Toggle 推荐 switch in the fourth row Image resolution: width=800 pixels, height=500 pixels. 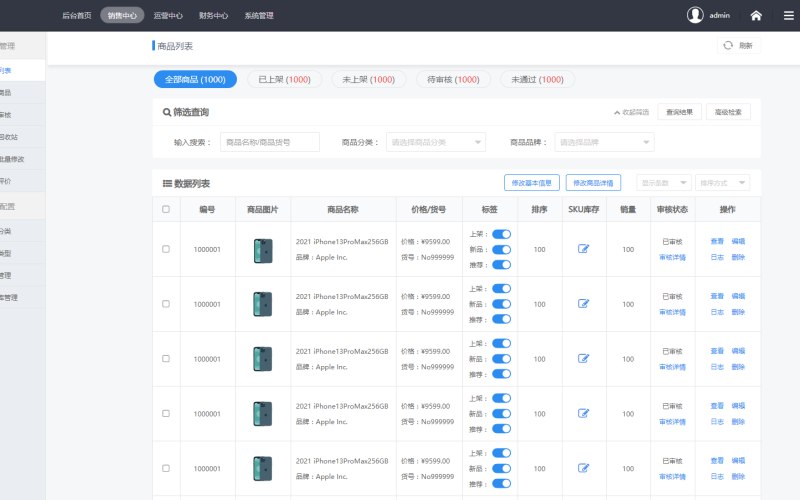pyautogui.click(x=501, y=429)
